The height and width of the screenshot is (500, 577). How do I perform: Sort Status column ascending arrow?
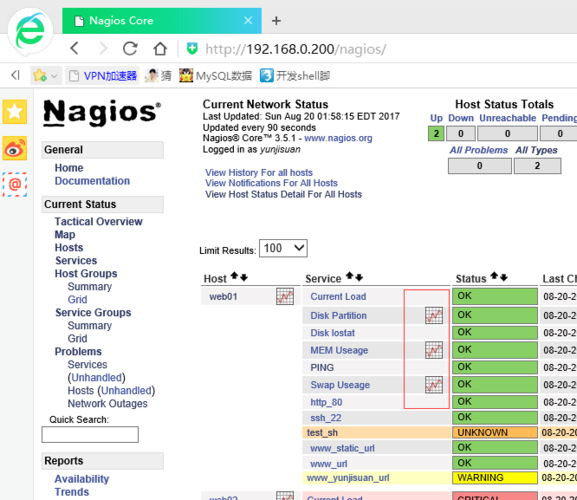(x=494, y=276)
